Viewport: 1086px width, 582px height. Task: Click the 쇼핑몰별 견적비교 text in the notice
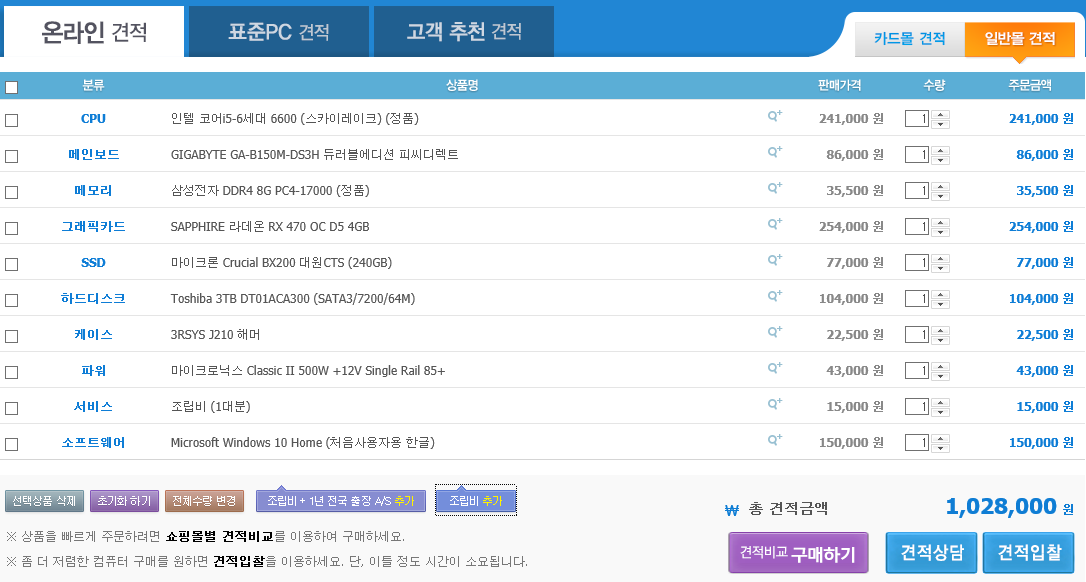pos(220,536)
